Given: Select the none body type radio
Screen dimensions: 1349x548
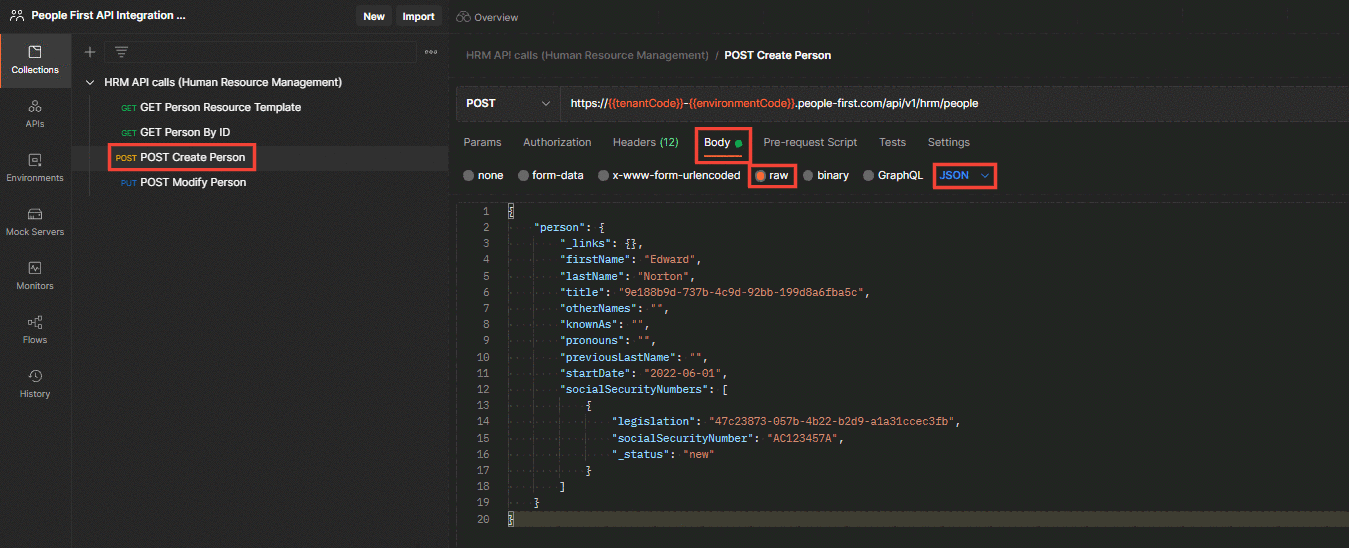Looking at the screenshot, I should 469,175.
